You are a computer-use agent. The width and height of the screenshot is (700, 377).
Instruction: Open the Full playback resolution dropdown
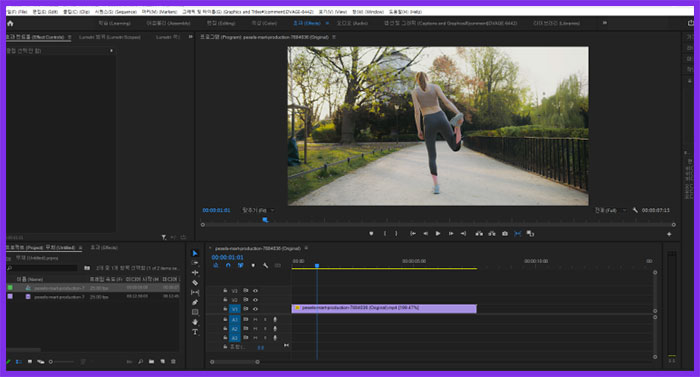pyautogui.click(x=610, y=210)
